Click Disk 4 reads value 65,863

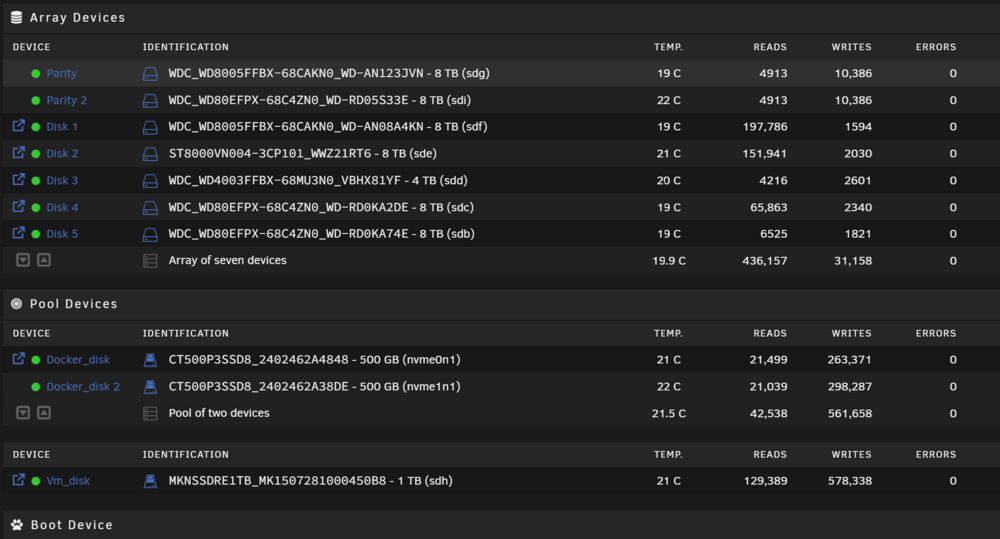(x=768, y=207)
